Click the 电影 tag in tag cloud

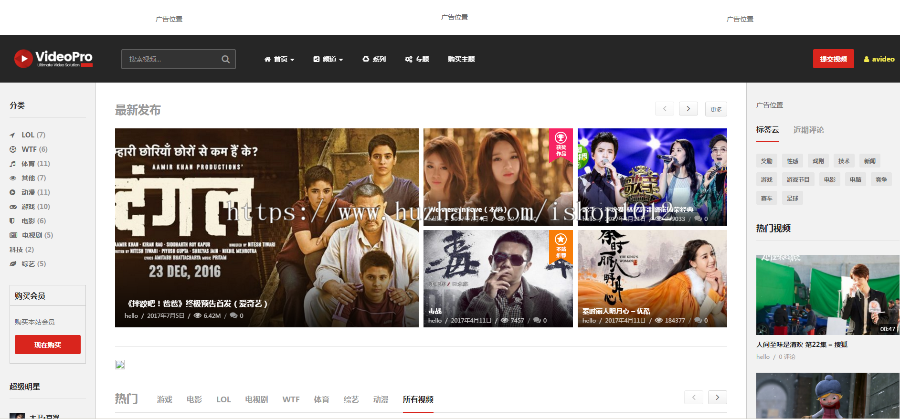tap(829, 179)
